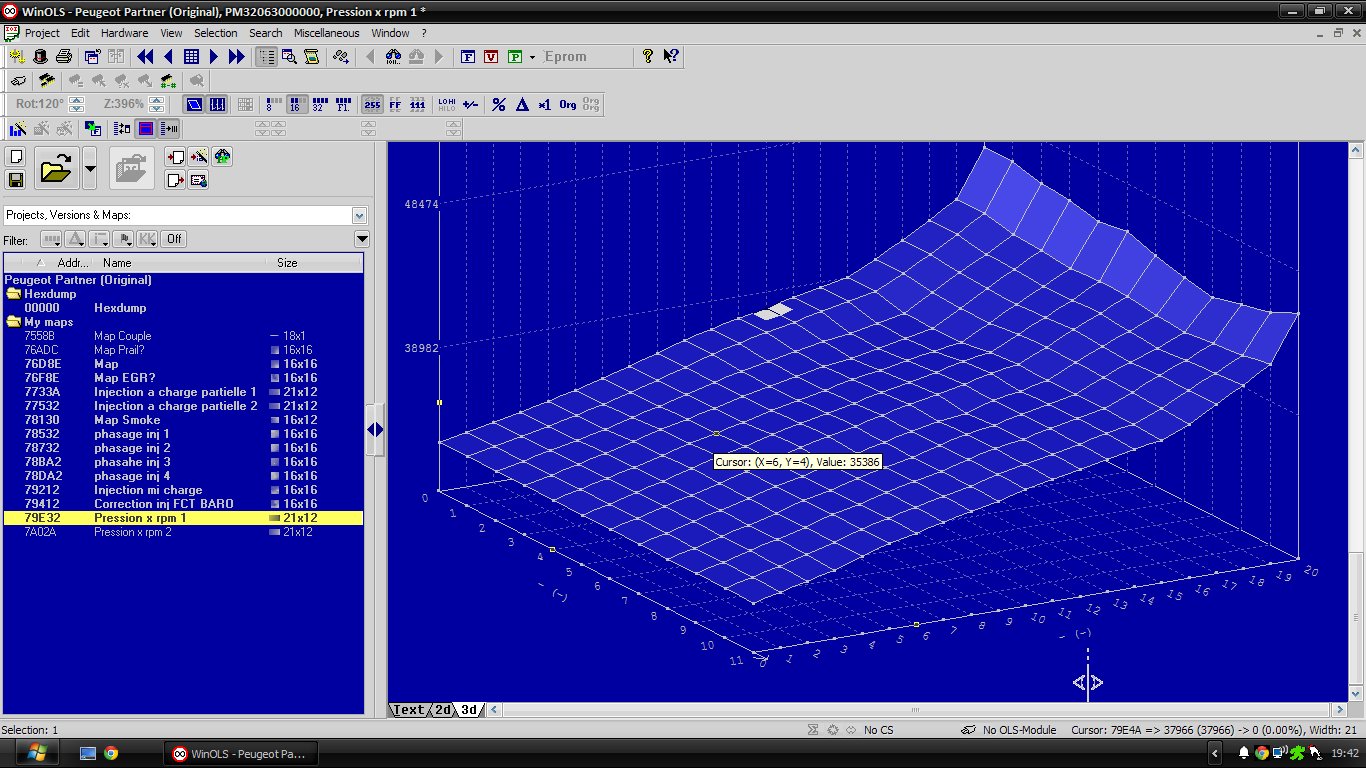Click the magnifier map search icon
1366x768 pixels.
[289, 57]
